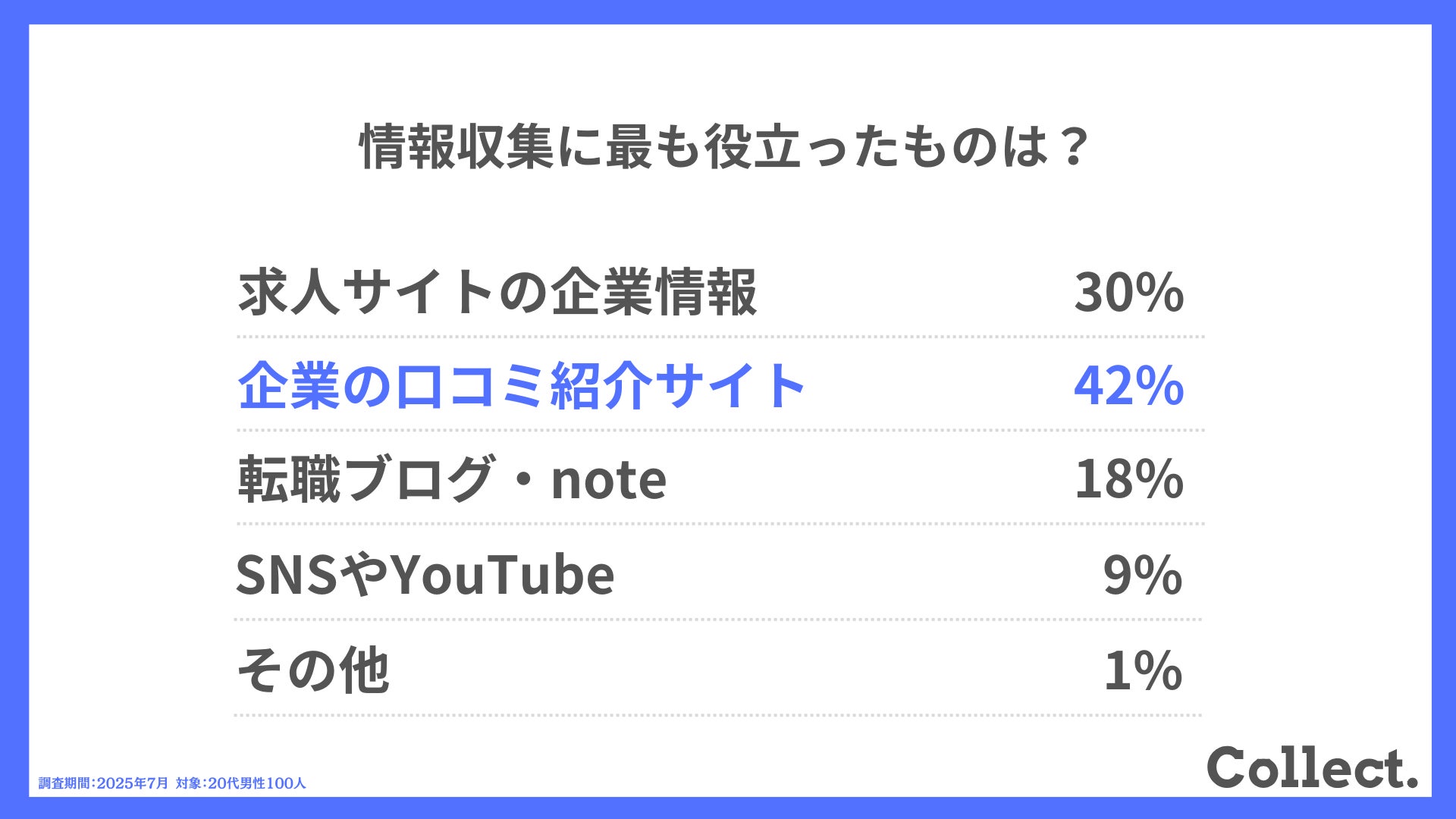The height and width of the screenshot is (819, 1456).
Task: Click the blue border frame at top
Action: [x=728, y=12]
